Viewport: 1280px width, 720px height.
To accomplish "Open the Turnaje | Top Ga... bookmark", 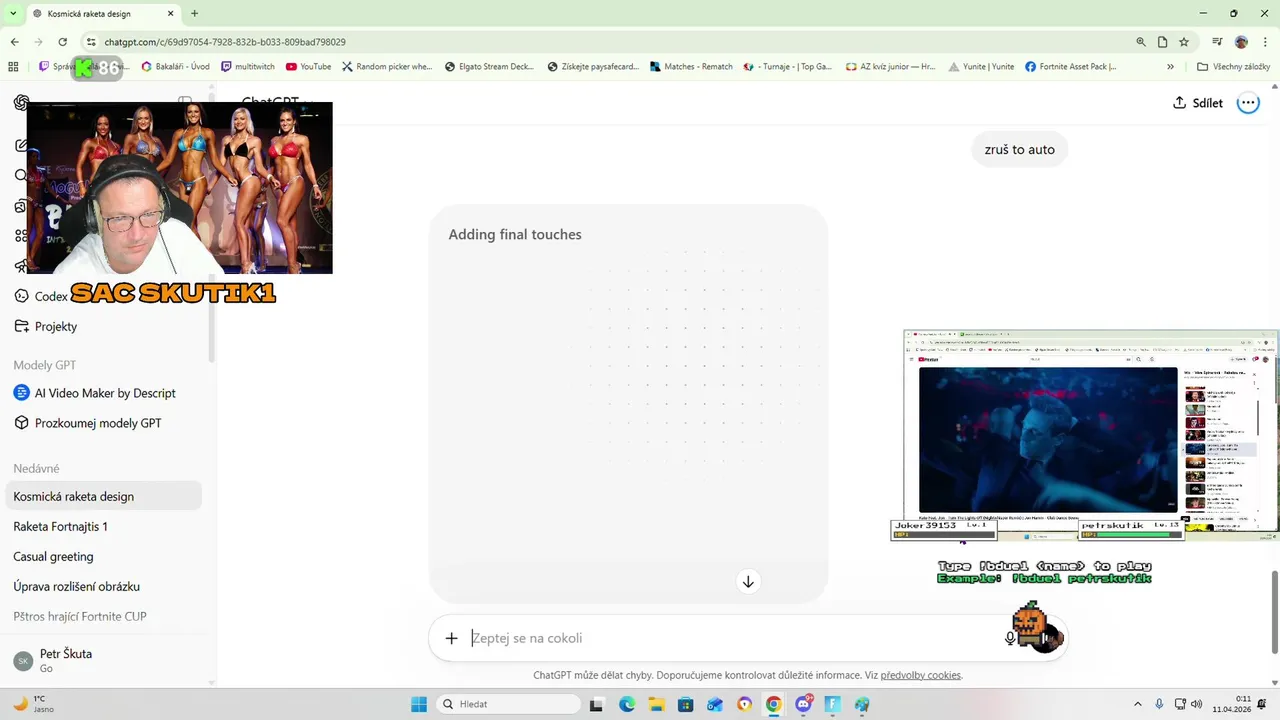I will point(788,67).
